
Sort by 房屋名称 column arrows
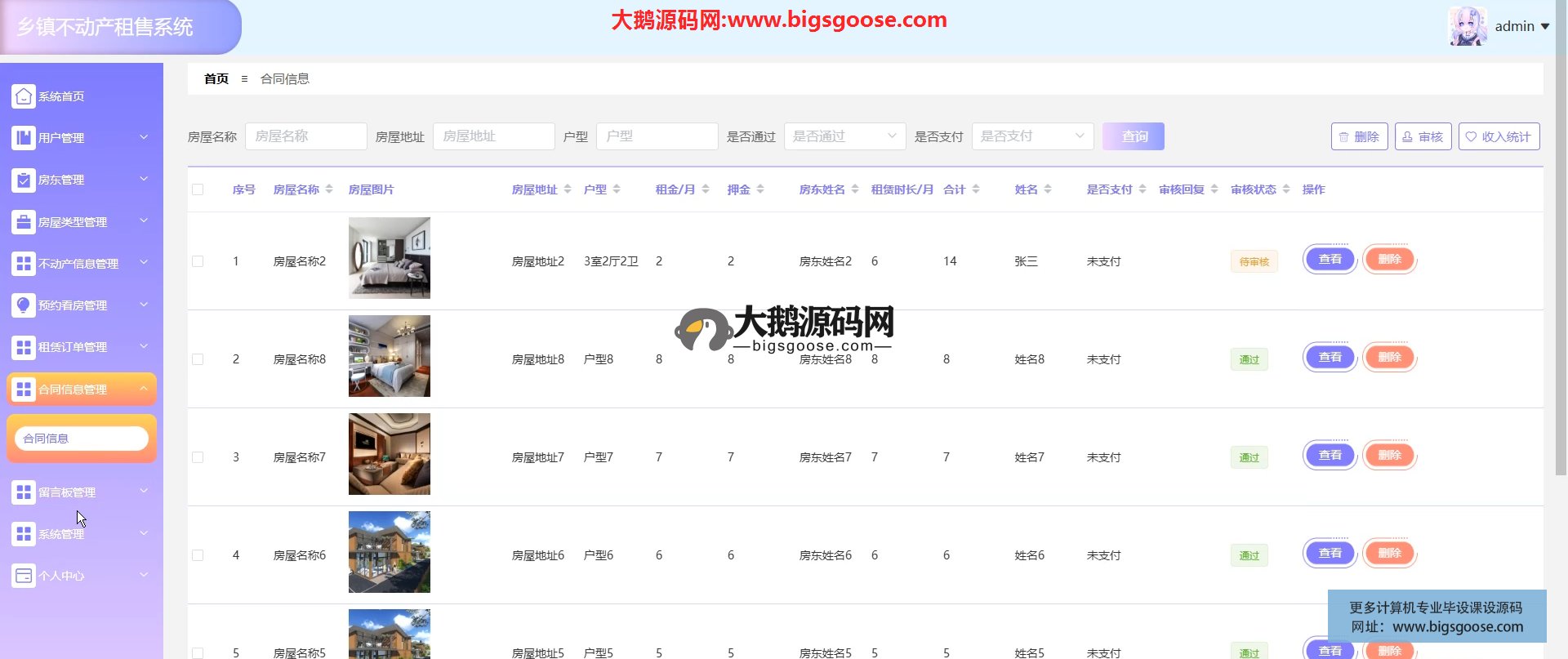329,189
